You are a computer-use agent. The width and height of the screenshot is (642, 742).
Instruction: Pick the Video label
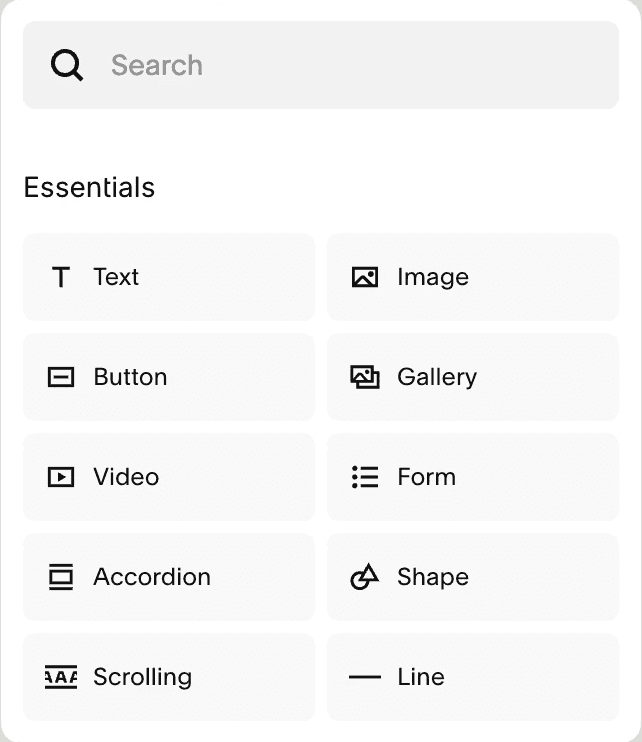[x=126, y=477]
